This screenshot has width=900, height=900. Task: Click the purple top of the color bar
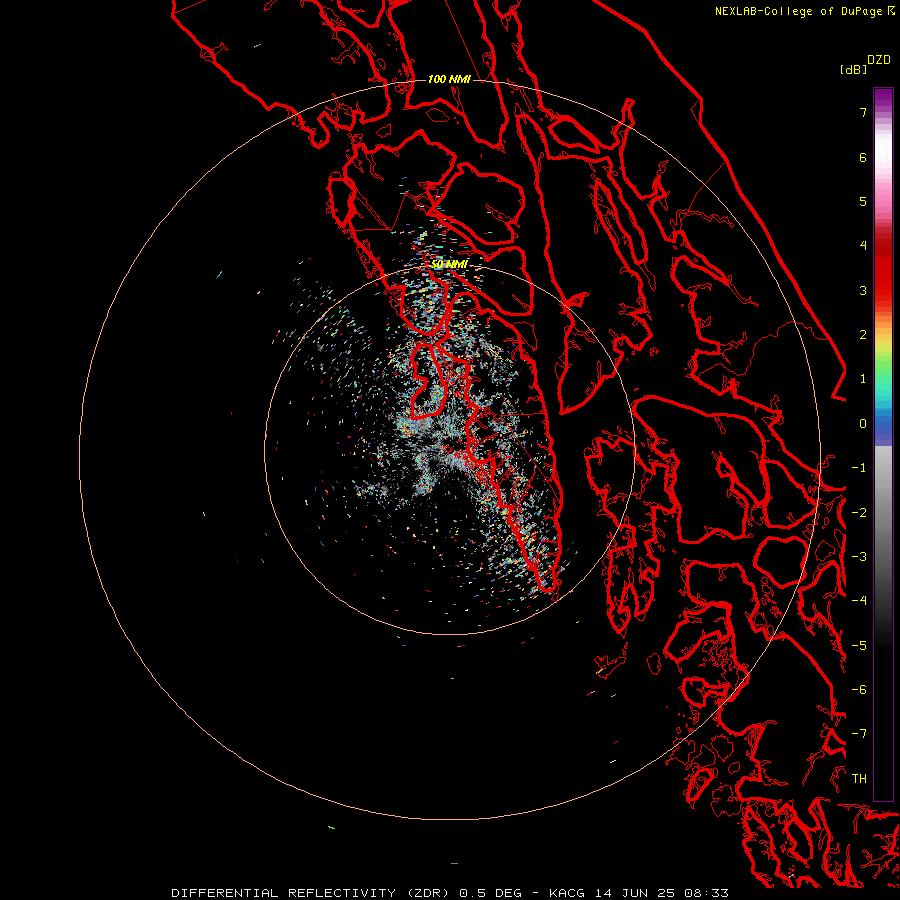(x=883, y=98)
